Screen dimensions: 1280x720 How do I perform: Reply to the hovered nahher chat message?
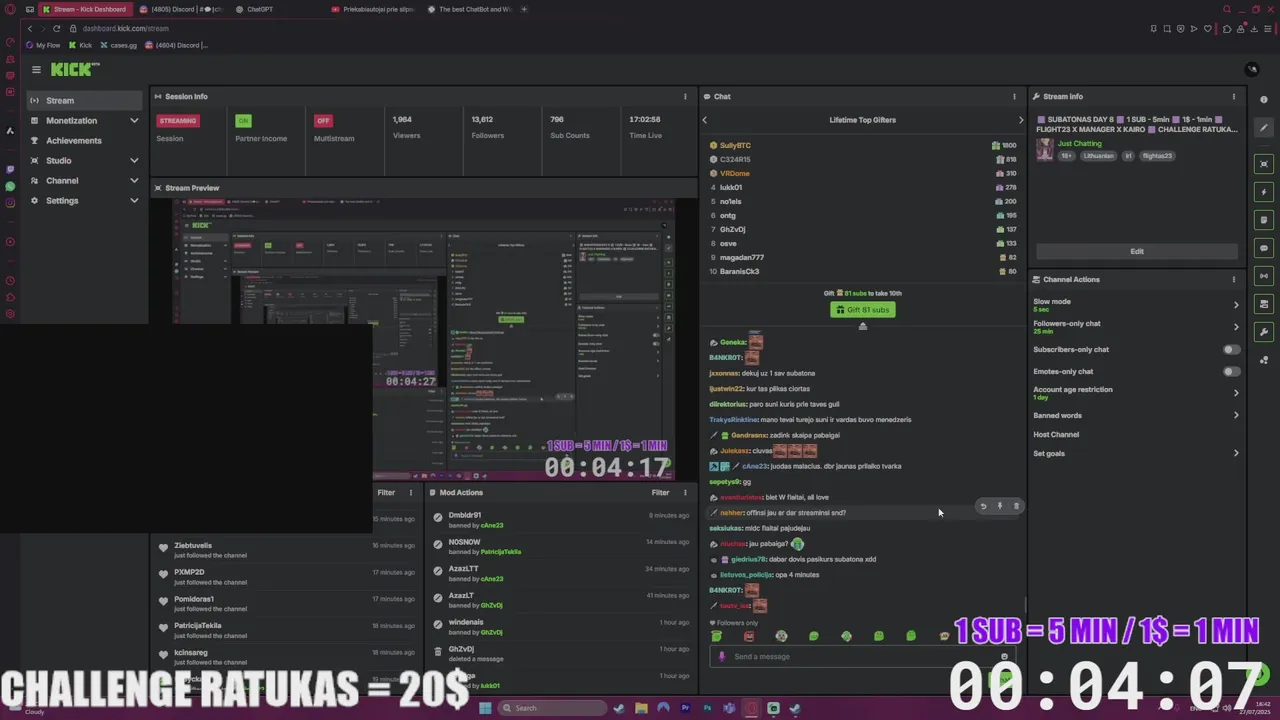click(983, 506)
